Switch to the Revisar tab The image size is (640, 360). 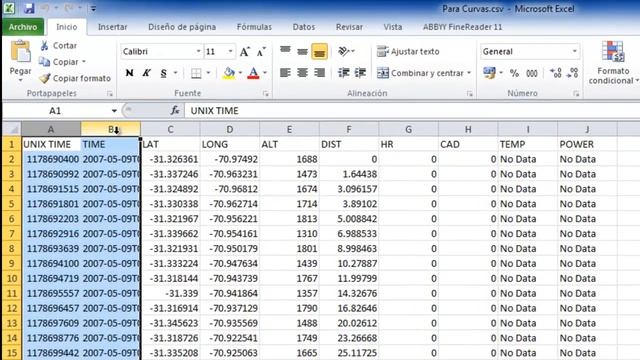(x=349, y=27)
